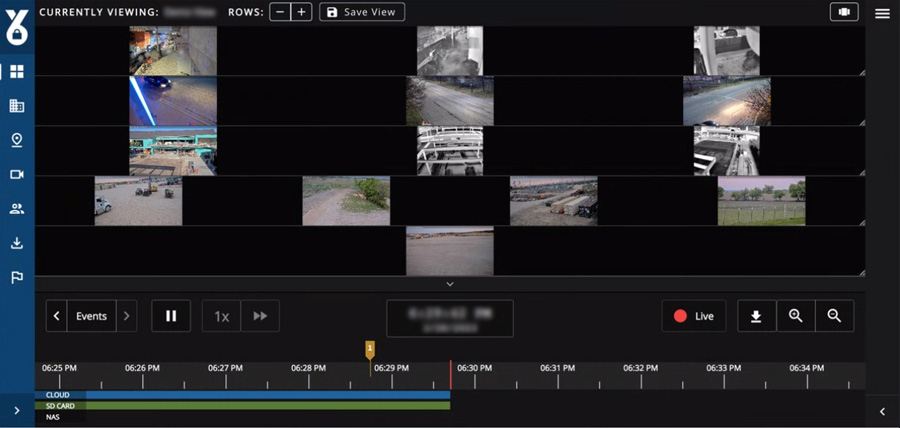This screenshot has width=900, height=428.
Task: Increase rows with the plus button
Action: 301,12
